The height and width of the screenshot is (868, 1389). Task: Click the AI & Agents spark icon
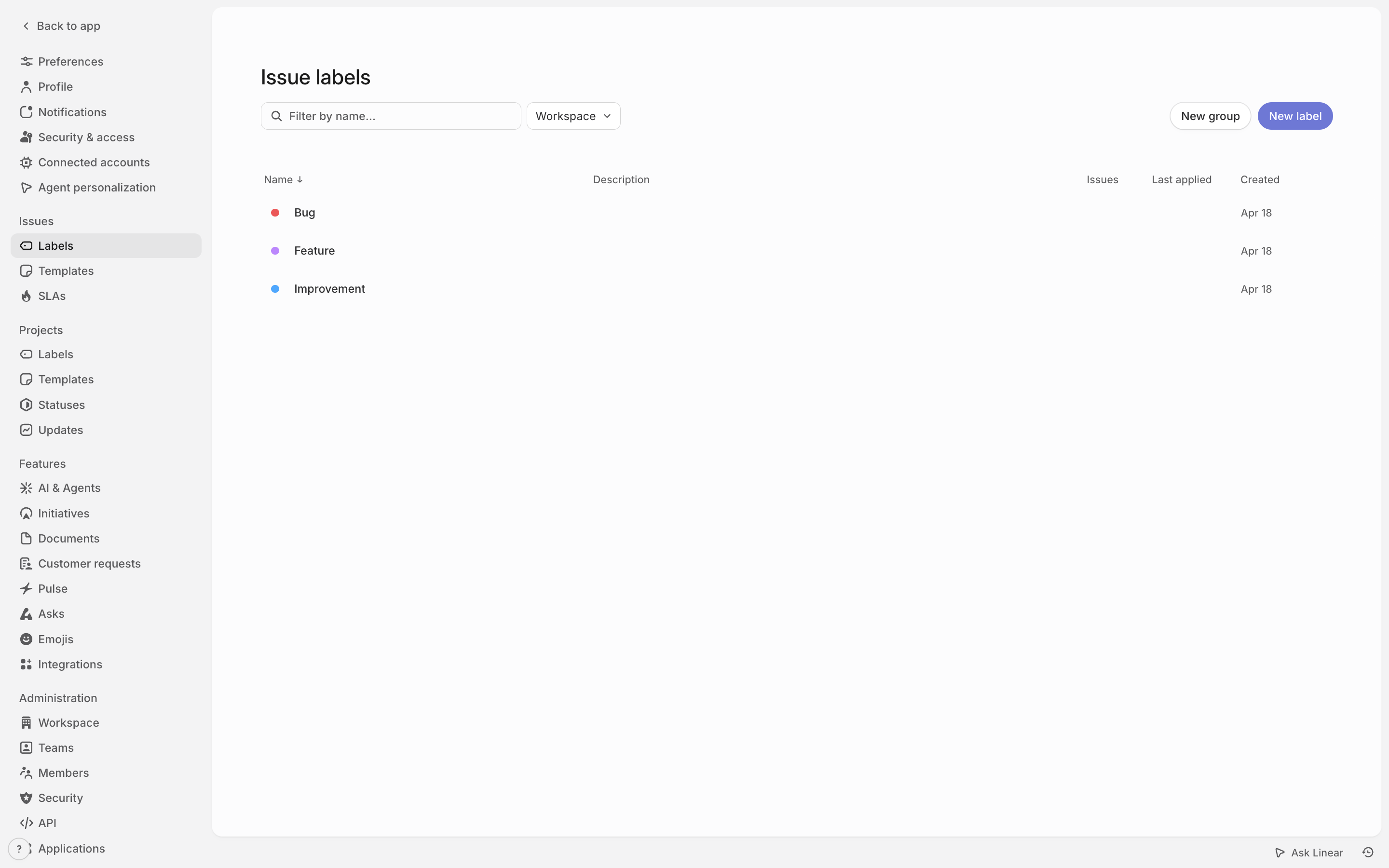click(27, 488)
